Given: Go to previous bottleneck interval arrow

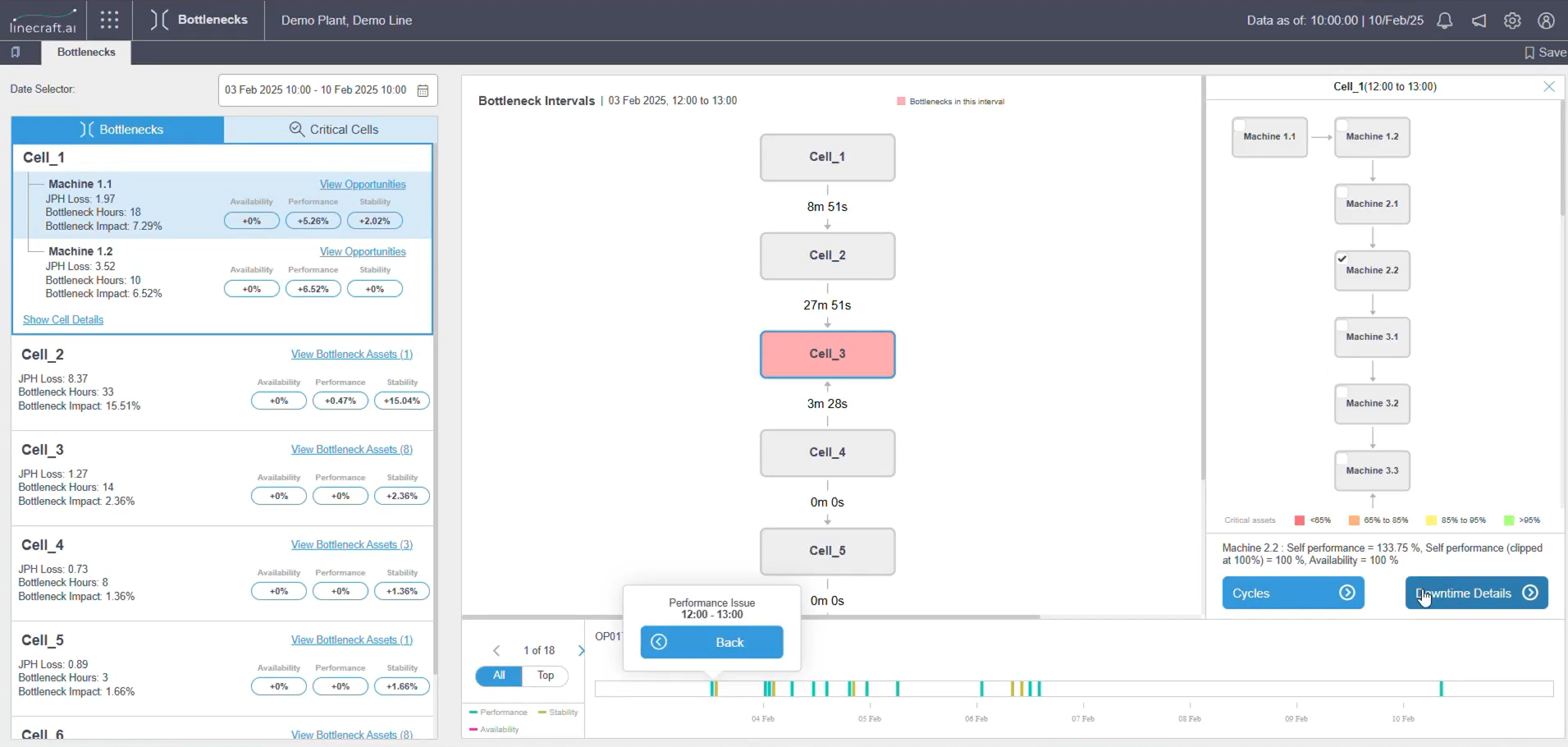Looking at the screenshot, I should click(x=497, y=651).
